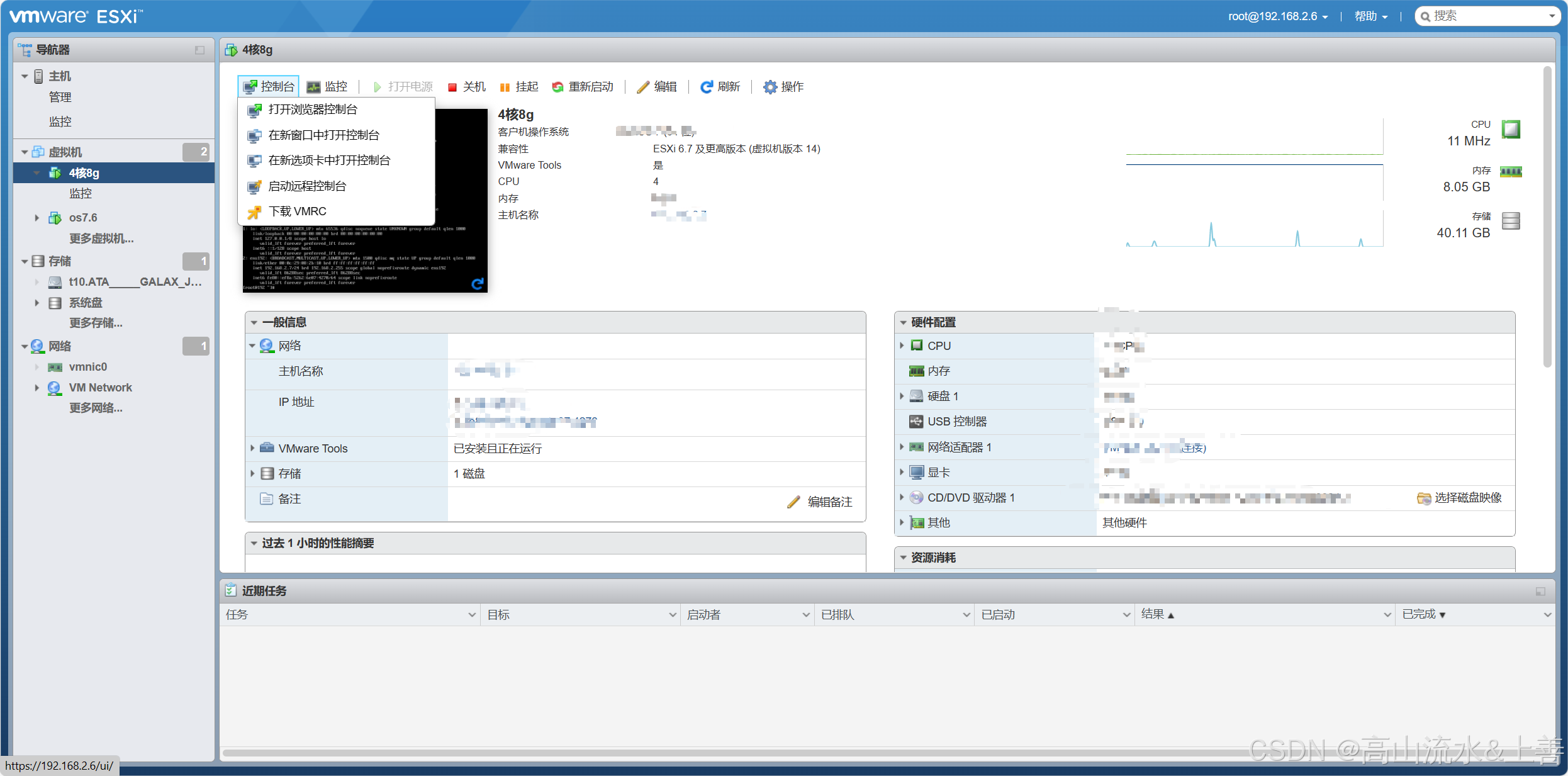
Task: Expand the CD/DVD 驱动器 1 row
Action: point(902,497)
